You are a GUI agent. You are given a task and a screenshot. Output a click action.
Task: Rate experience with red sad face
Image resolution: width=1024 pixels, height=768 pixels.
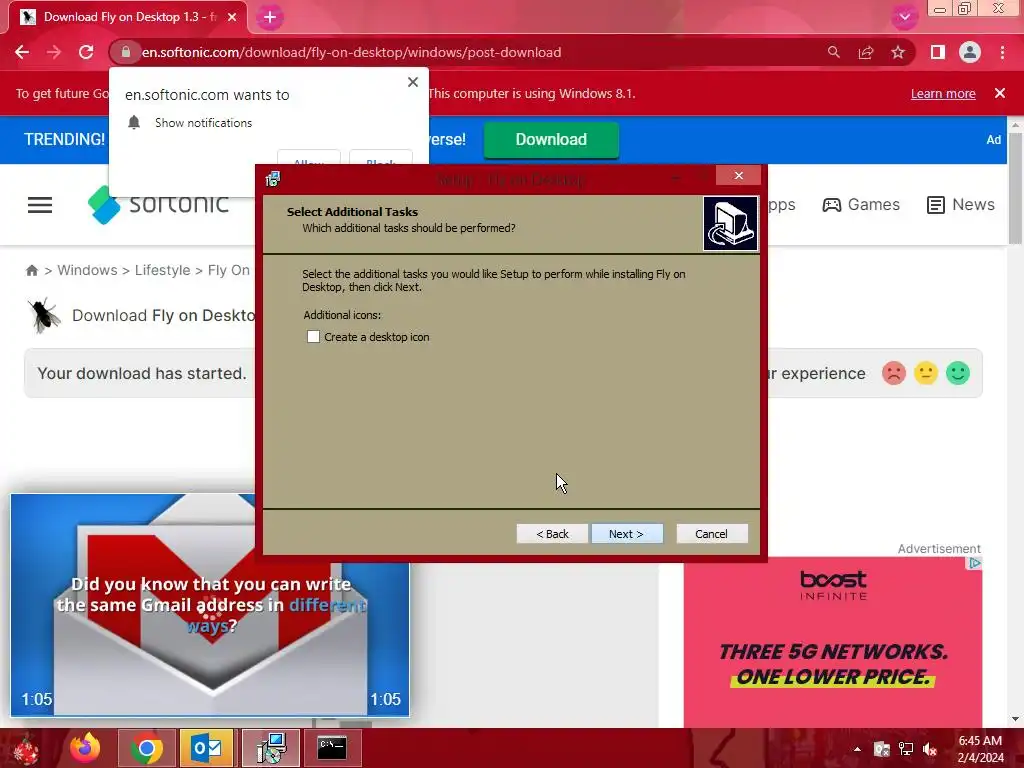(894, 374)
